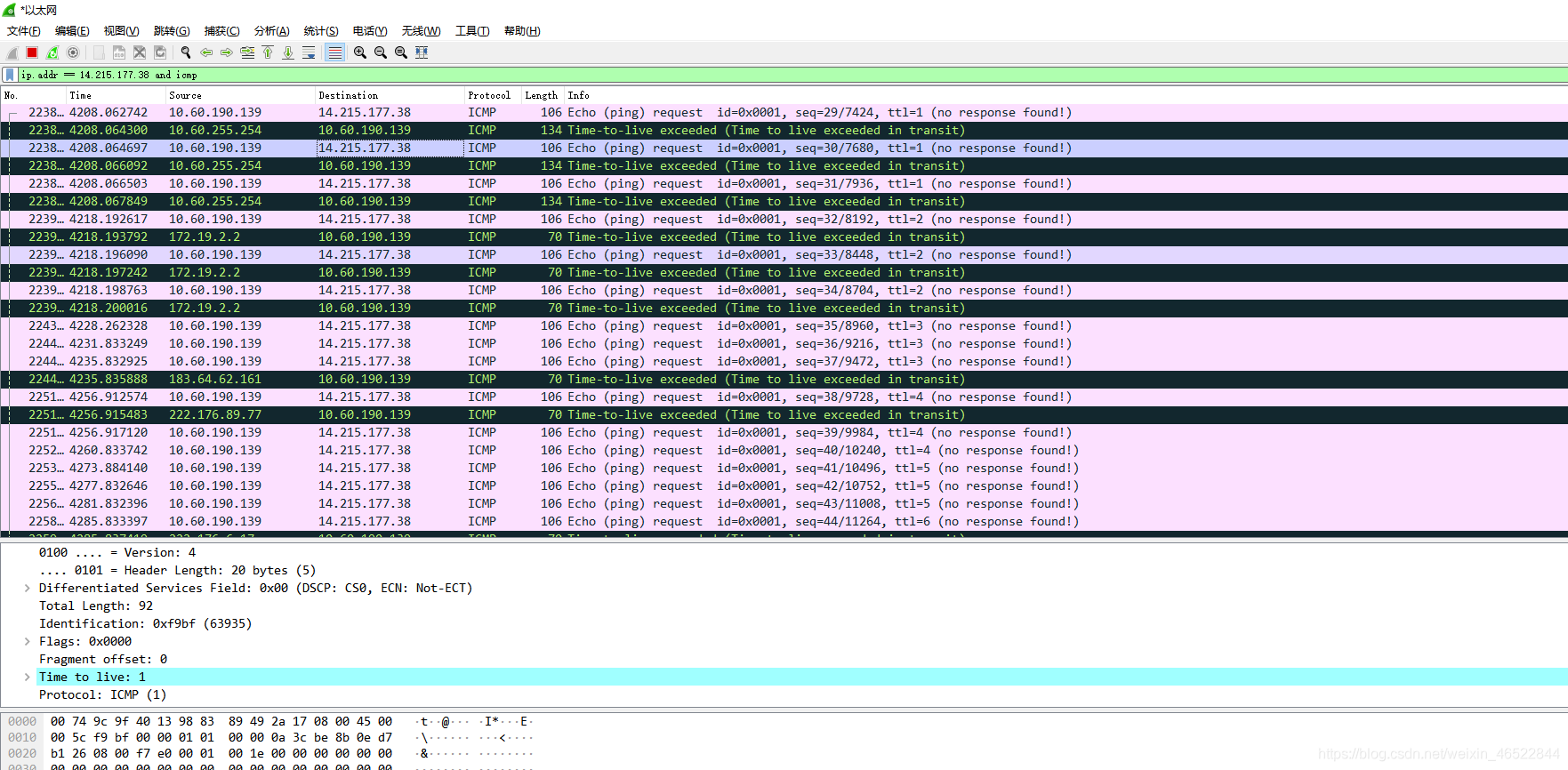Screen dimensions: 1568x770
Task: Click the display filter input field
Action: (x=792, y=75)
